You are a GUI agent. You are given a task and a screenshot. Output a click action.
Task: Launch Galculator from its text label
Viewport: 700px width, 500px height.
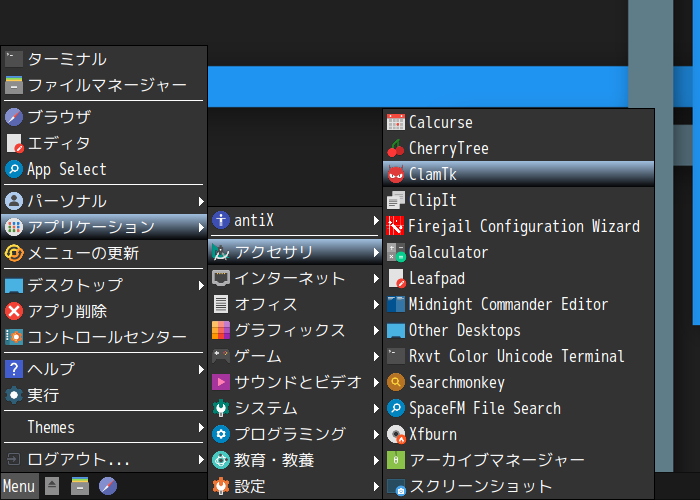point(448,253)
